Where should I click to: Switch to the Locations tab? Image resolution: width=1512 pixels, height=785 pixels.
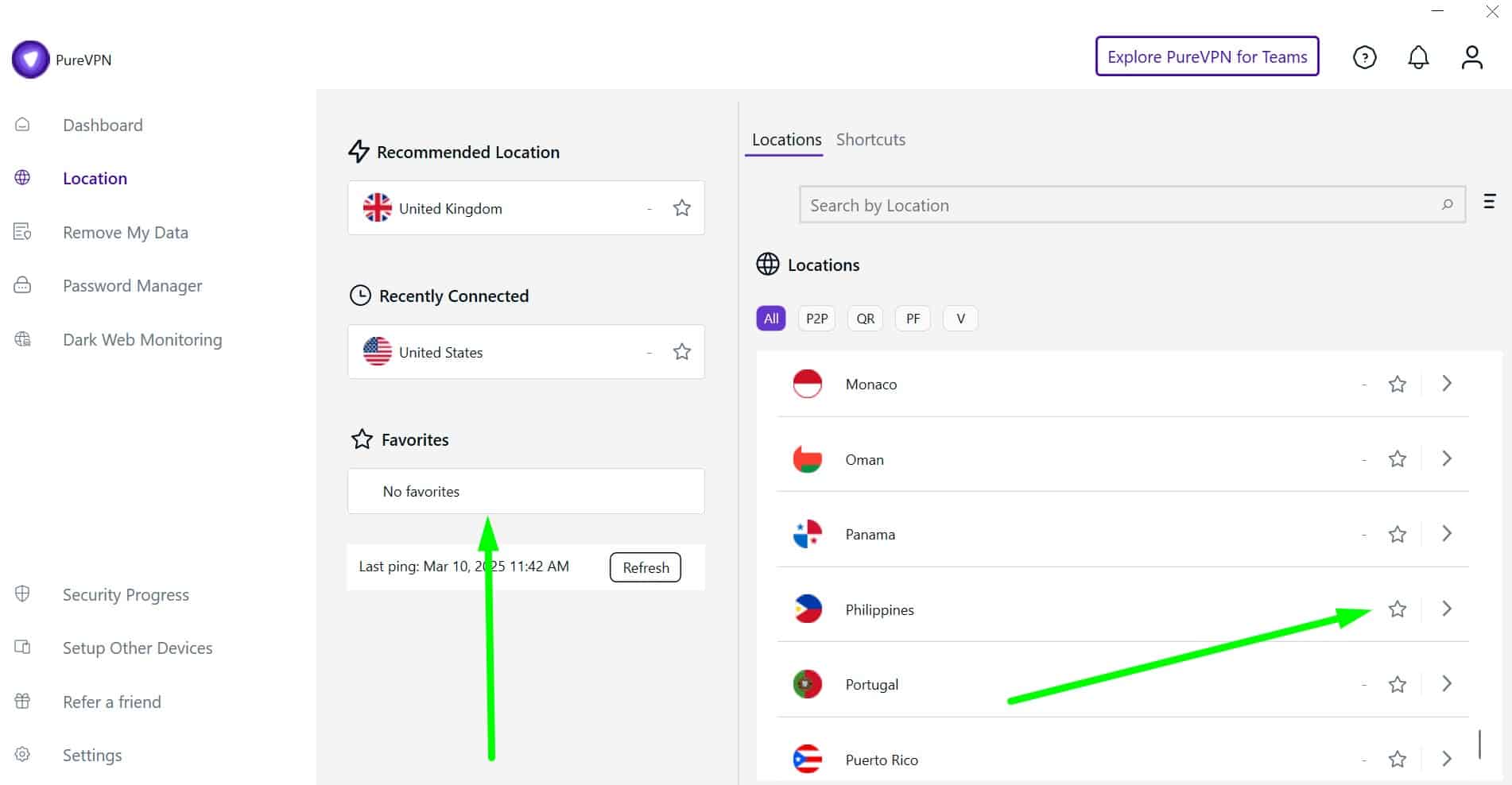click(x=786, y=140)
